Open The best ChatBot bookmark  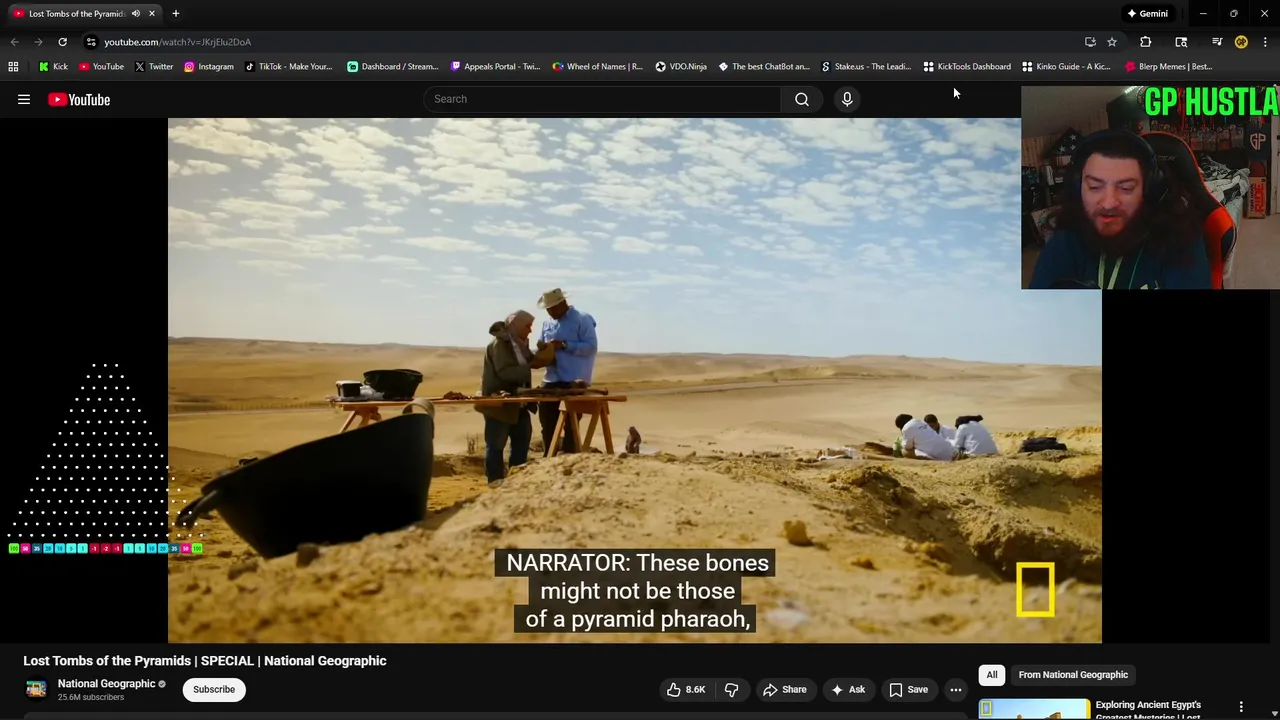pyautogui.click(x=764, y=67)
